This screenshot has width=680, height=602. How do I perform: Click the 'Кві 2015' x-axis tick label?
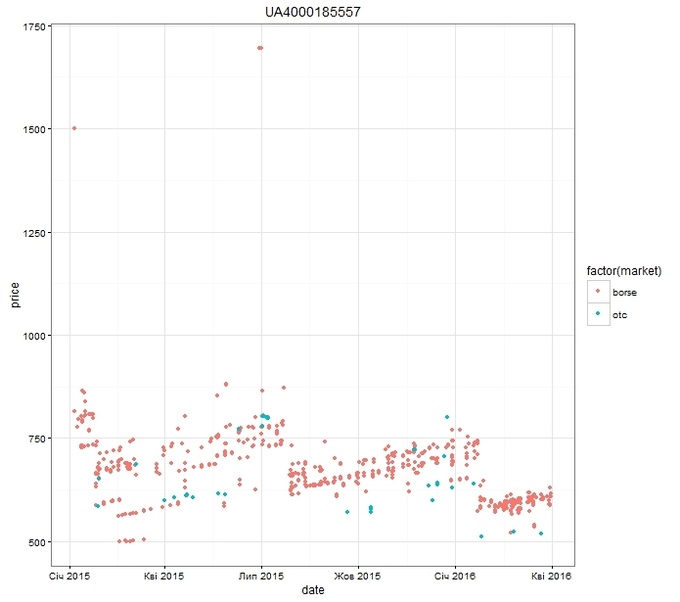(x=164, y=576)
